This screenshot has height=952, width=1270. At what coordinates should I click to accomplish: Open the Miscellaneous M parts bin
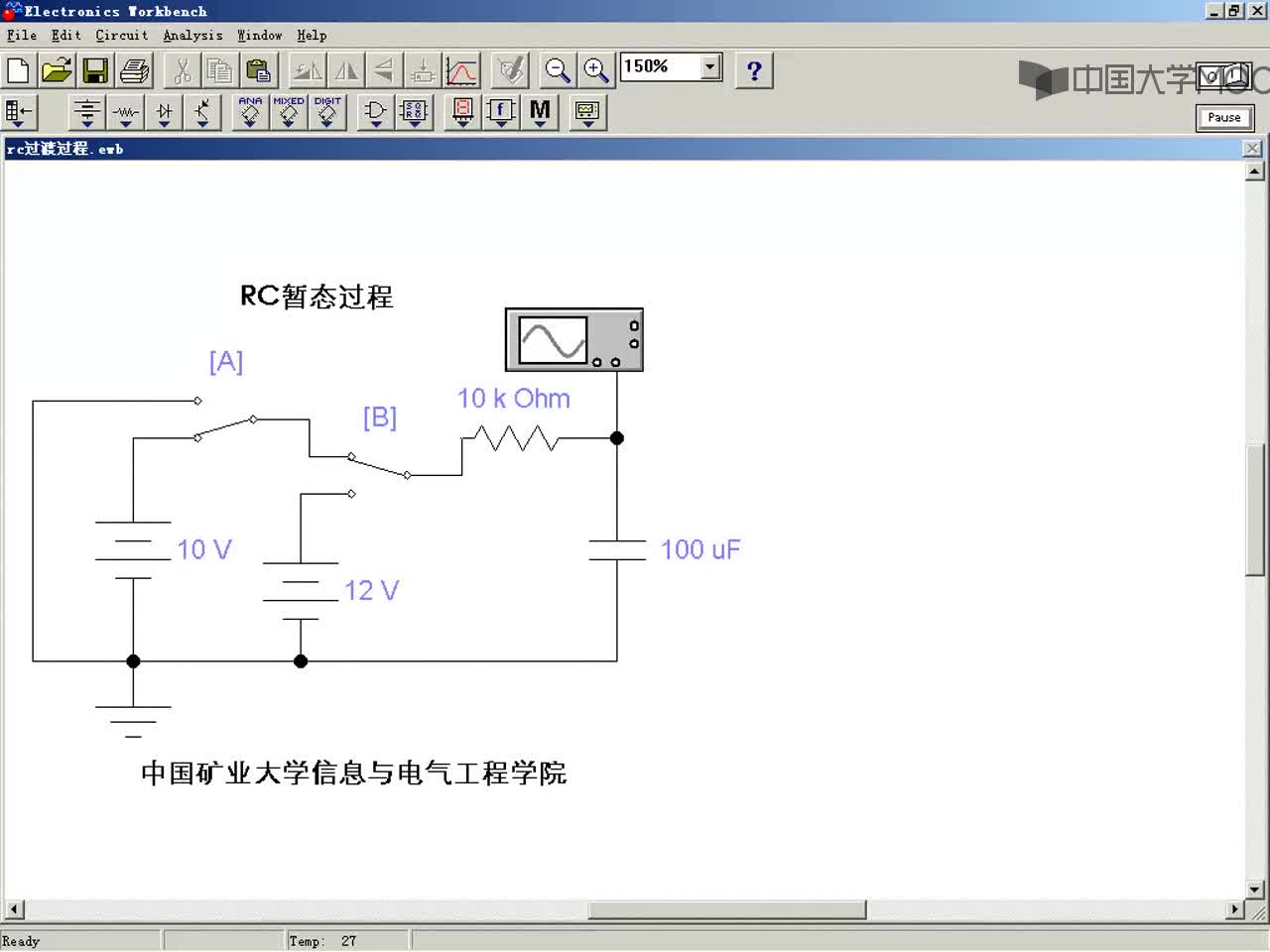[540, 112]
